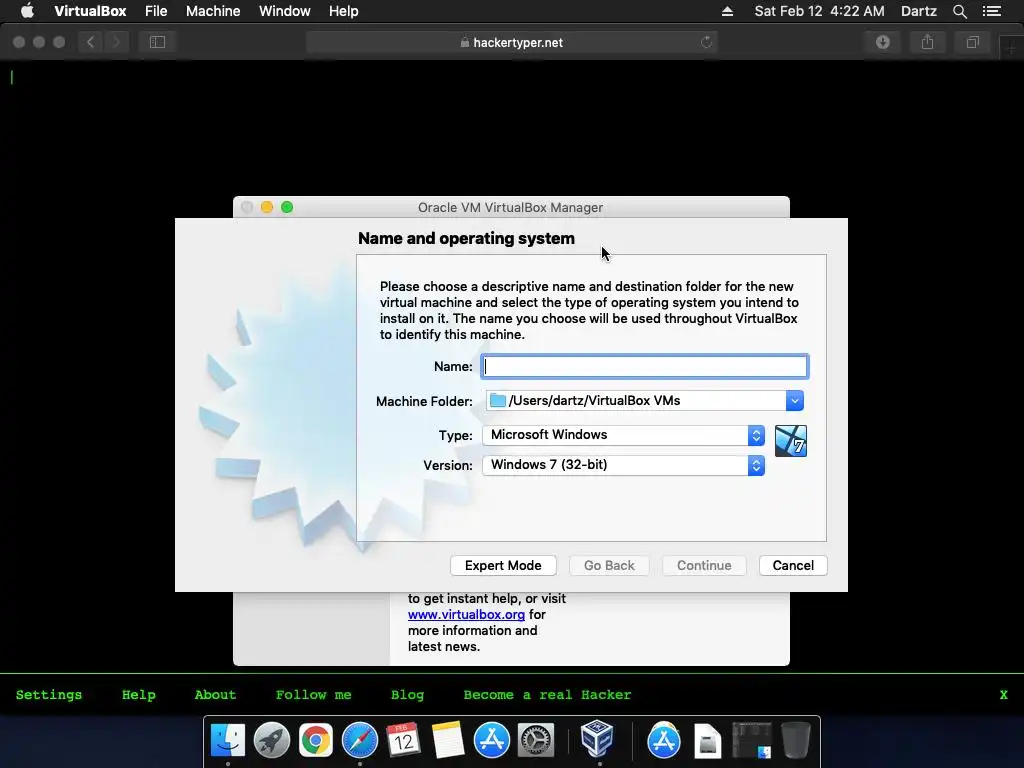Click the Expert Mode button
This screenshot has height=768, width=1024.
503,566
